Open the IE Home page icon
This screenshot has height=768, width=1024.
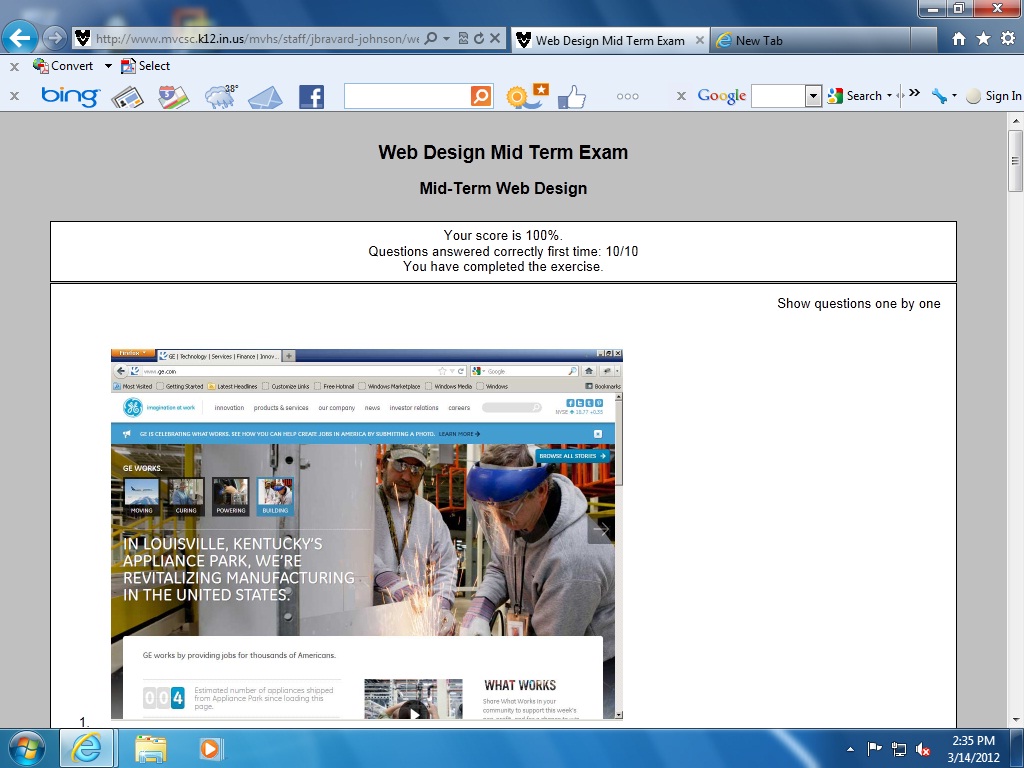(959, 39)
